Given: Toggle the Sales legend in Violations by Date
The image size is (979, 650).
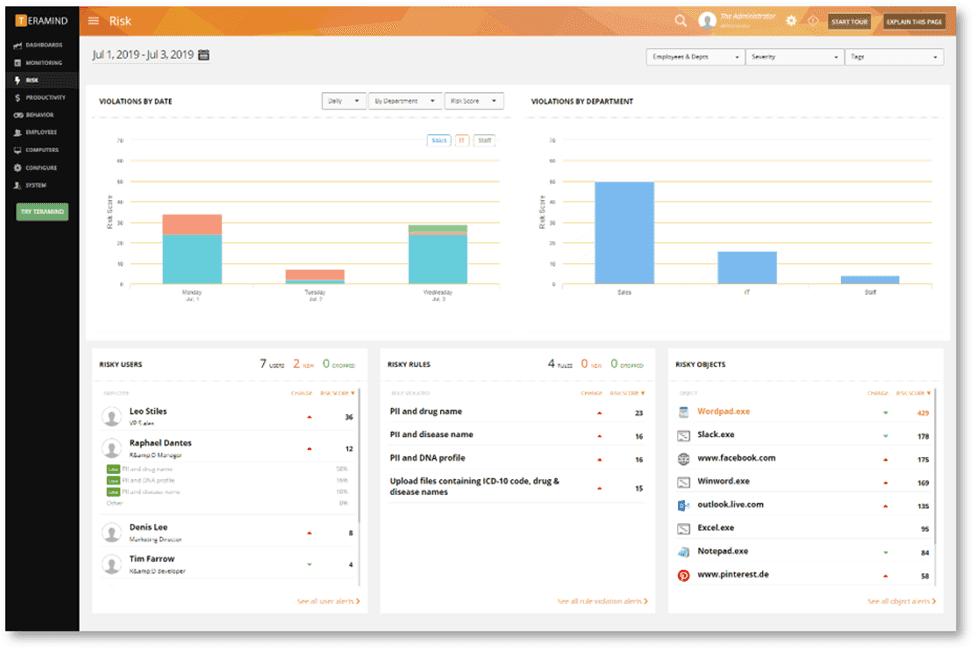Looking at the screenshot, I should [439, 141].
